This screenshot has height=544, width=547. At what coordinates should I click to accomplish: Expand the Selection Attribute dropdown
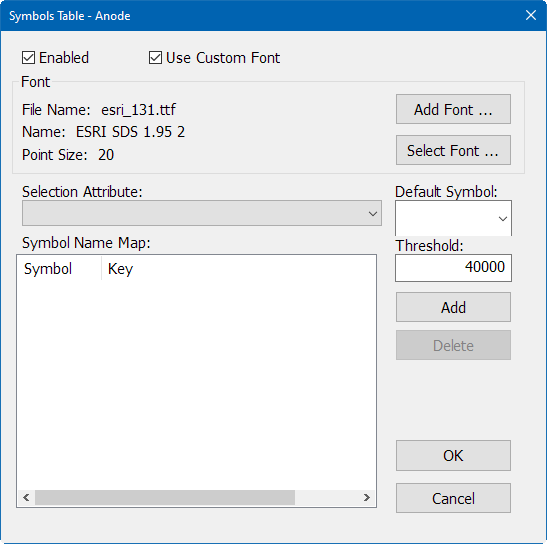(202, 213)
